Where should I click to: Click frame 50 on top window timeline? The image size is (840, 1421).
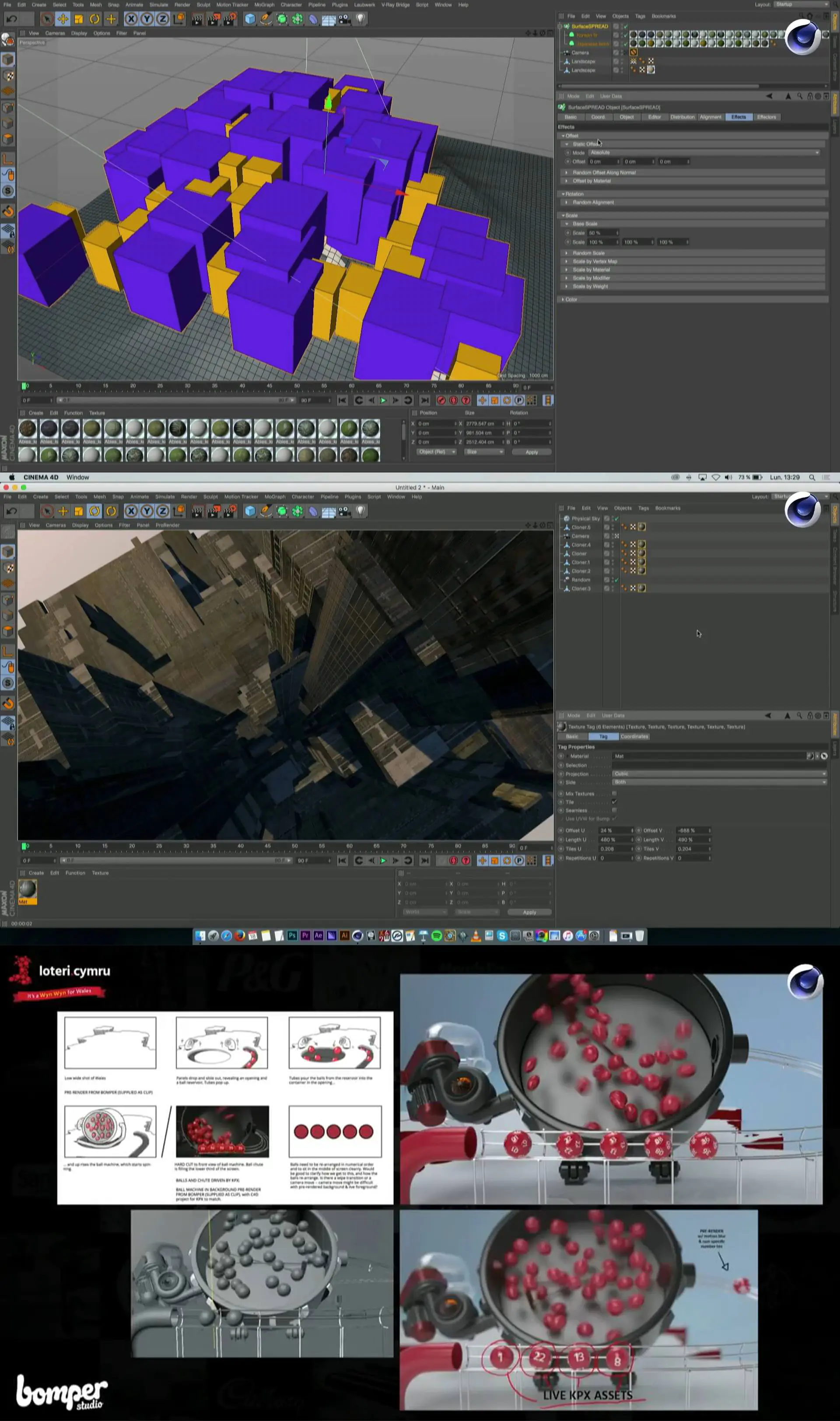coord(297,386)
